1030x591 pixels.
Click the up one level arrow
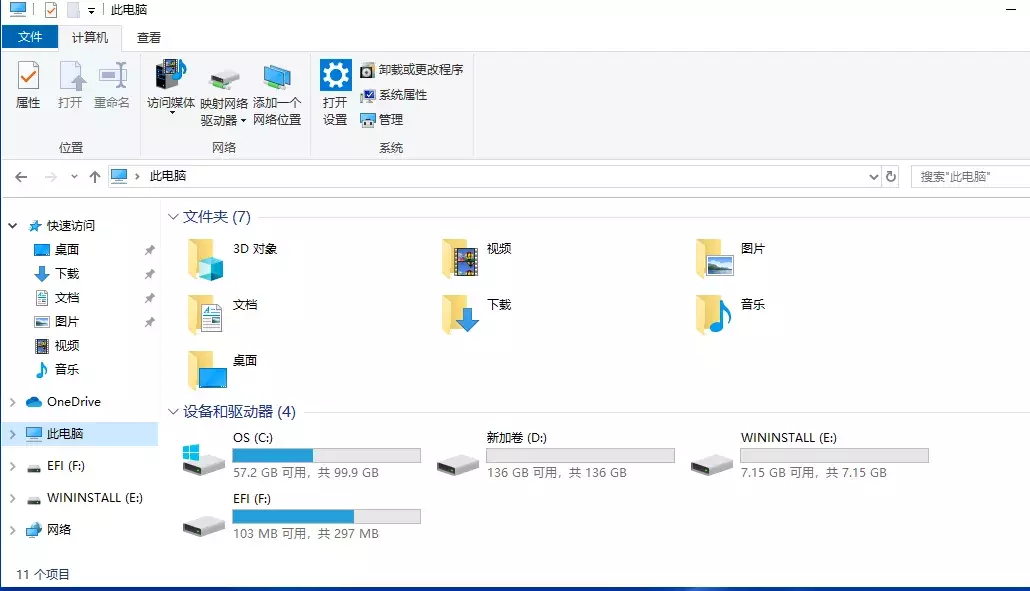click(x=95, y=177)
